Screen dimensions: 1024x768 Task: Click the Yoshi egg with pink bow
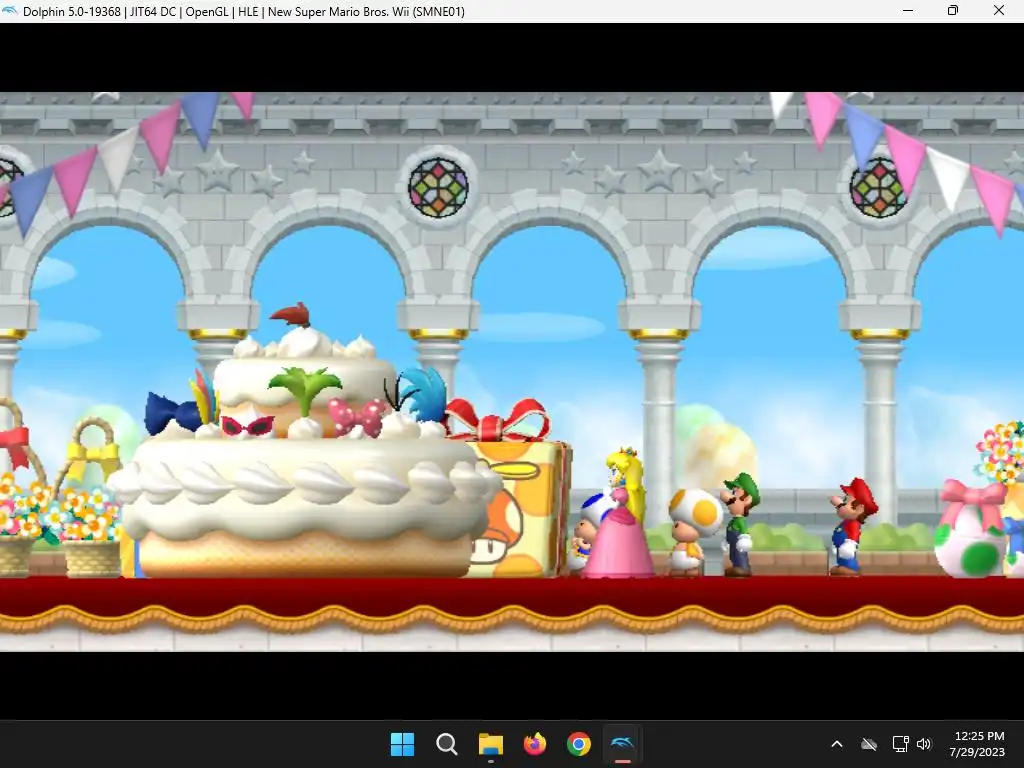click(971, 529)
